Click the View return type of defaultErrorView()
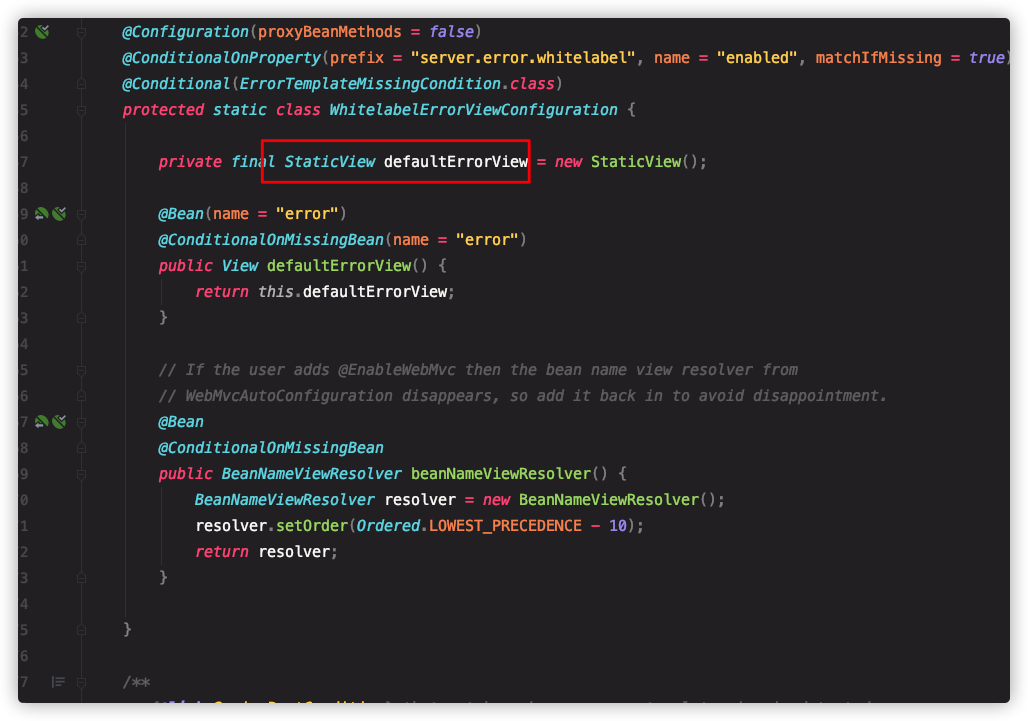The width and height of the screenshot is (1028, 721). click(240, 265)
